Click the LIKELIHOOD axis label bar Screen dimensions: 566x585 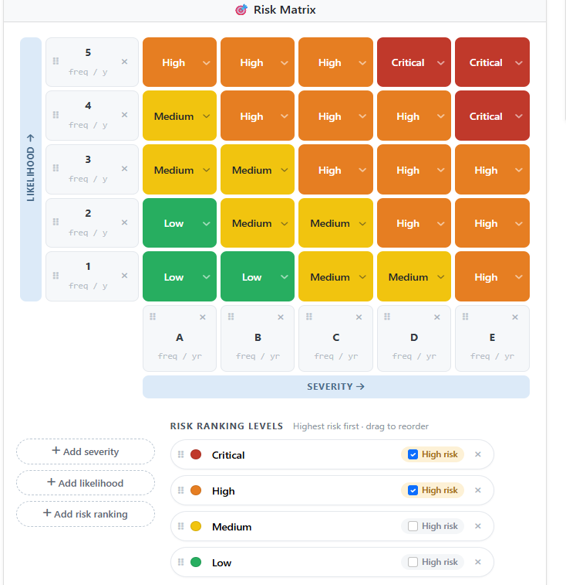pyautogui.click(x=31, y=169)
